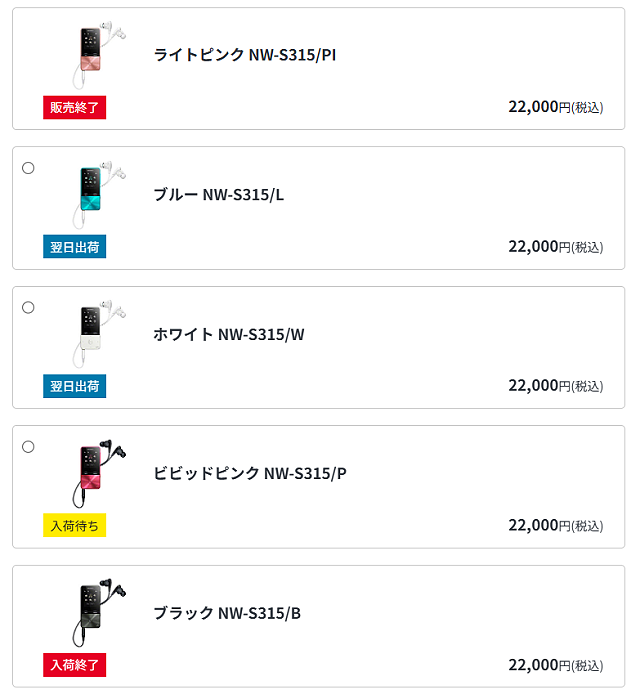The image size is (640, 694).
Task: Select the ブルー NW-S315/L radio button
Action: [x=28, y=168]
